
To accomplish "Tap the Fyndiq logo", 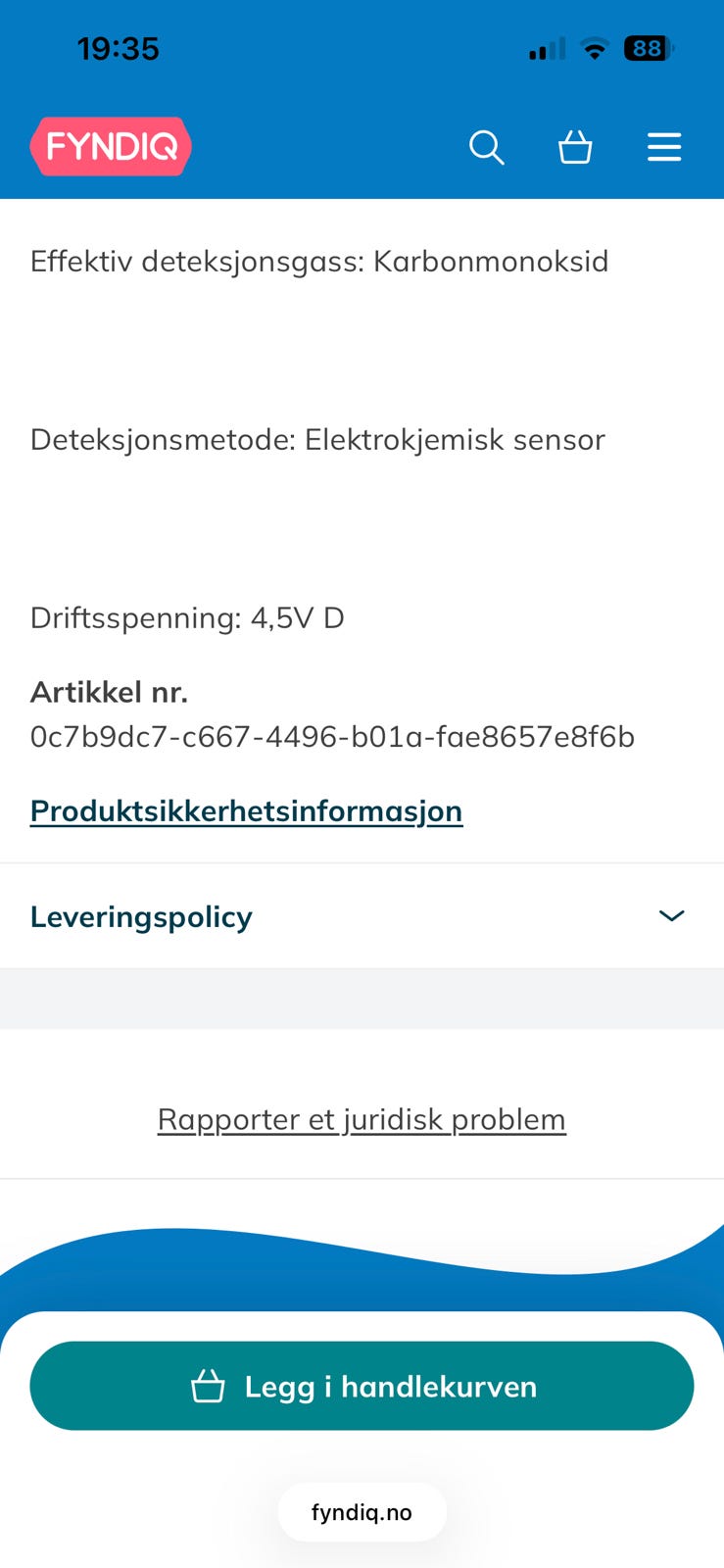I will 111,147.
